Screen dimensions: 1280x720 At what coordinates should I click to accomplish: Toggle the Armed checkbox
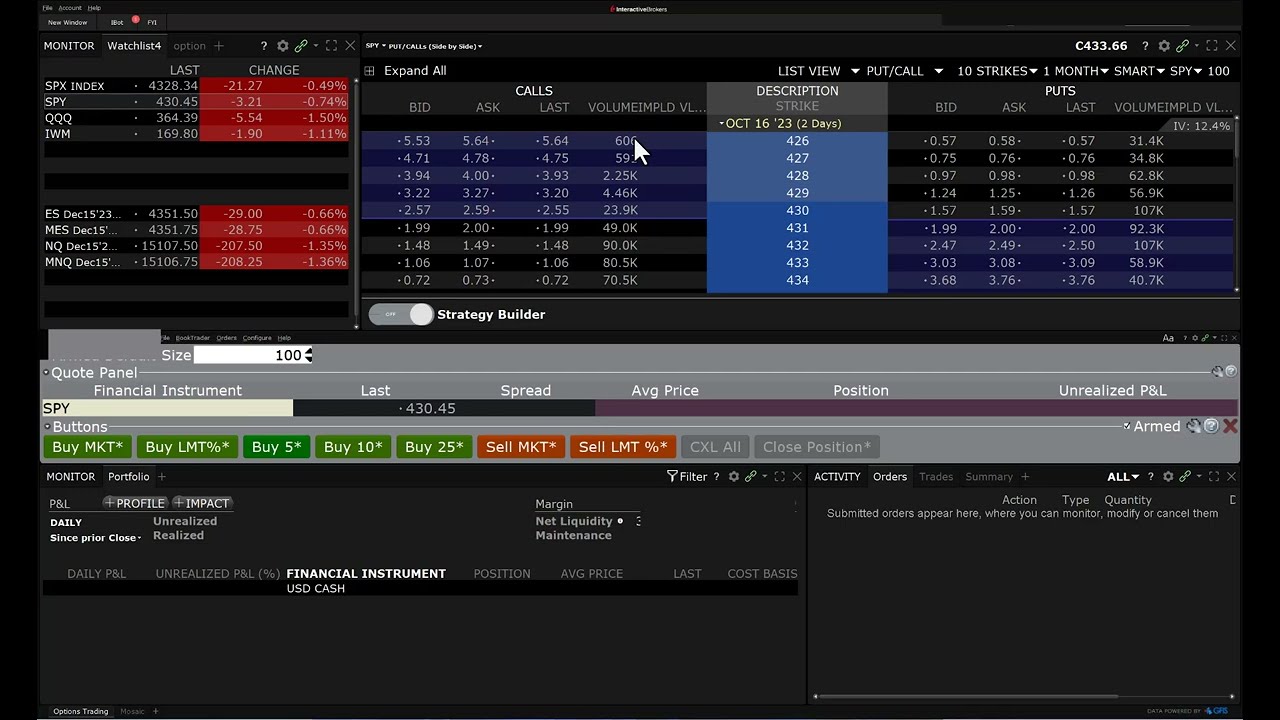(x=1127, y=426)
